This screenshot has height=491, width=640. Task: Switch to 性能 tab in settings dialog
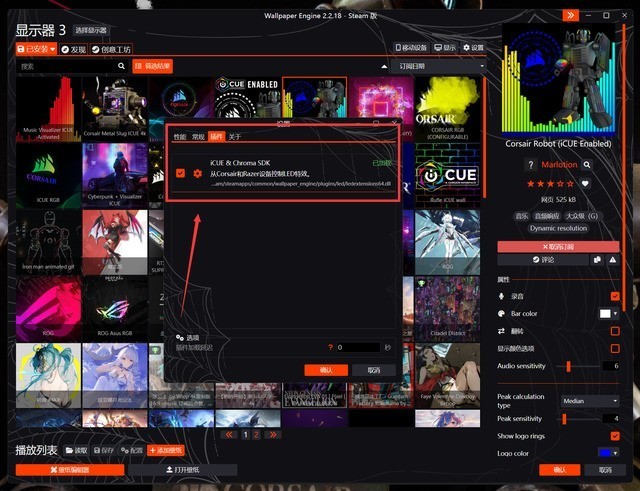click(180, 136)
